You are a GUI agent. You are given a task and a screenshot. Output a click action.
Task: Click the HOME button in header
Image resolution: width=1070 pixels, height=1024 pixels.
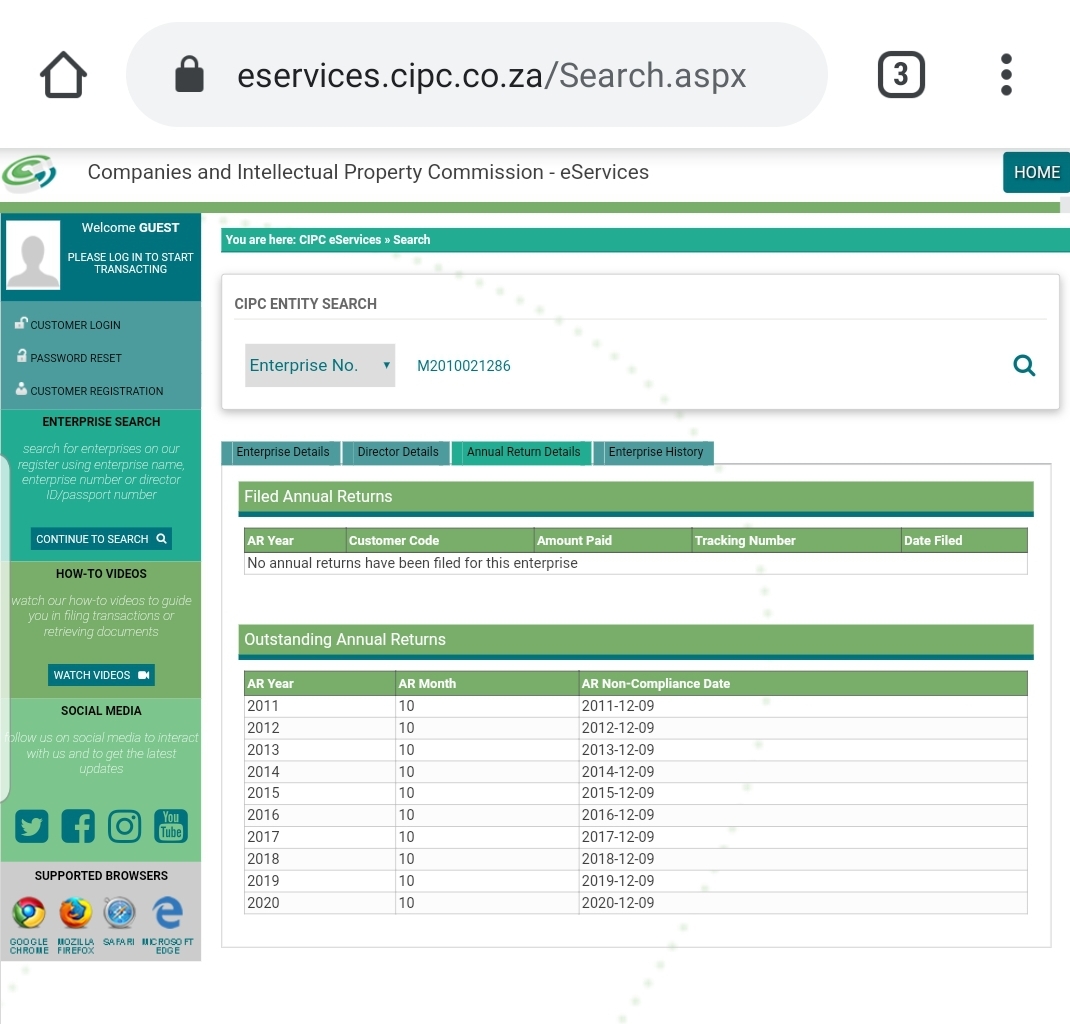tap(1036, 172)
